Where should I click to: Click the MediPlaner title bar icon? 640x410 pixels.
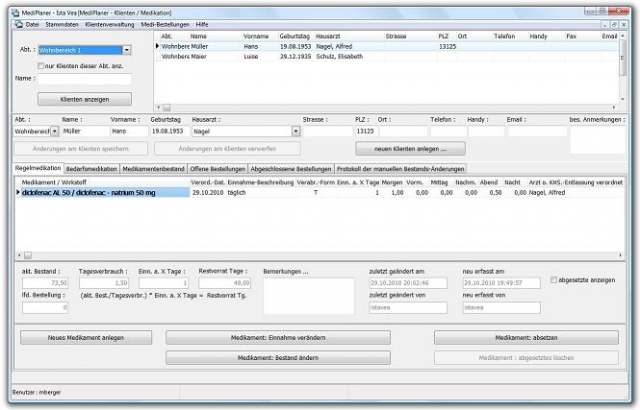click(x=16, y=13)
